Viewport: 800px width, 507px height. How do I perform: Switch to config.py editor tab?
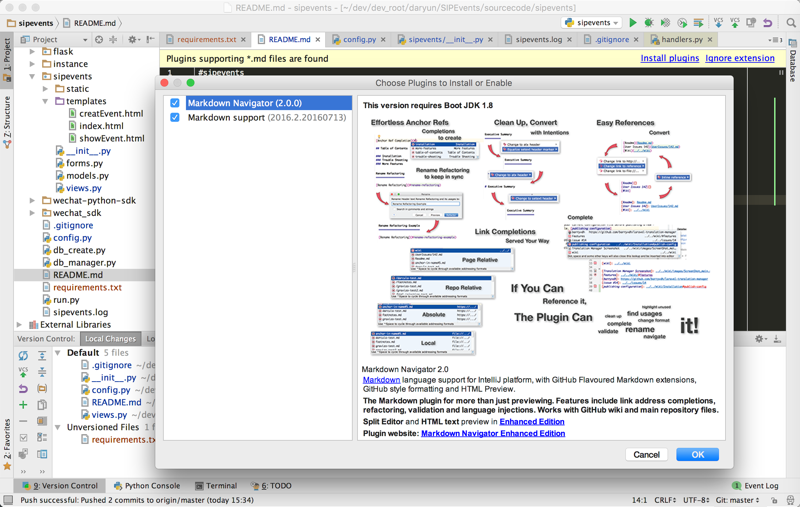pyautogui.click(x=359, y=39)
